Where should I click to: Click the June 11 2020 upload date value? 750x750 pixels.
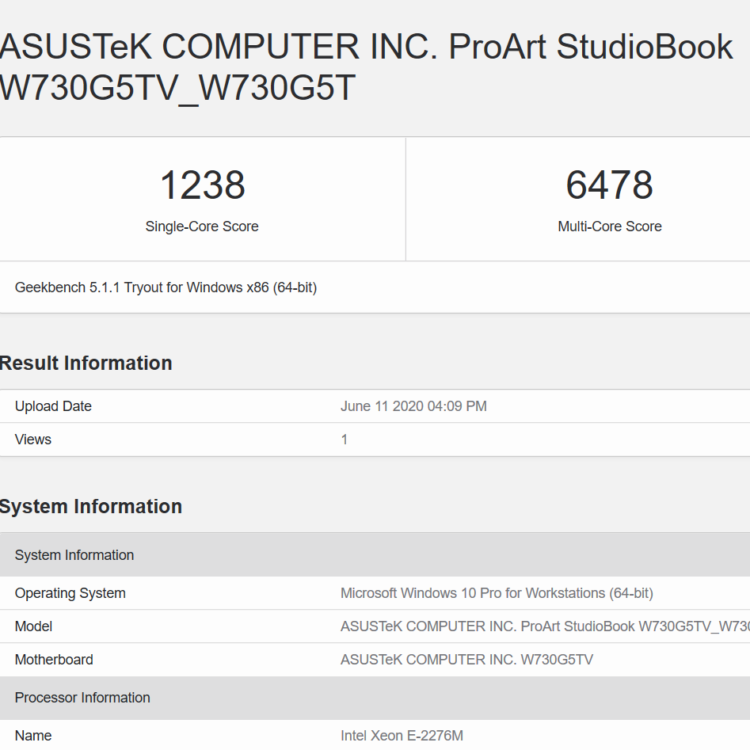pyautogui.click(x=414, y=406)
